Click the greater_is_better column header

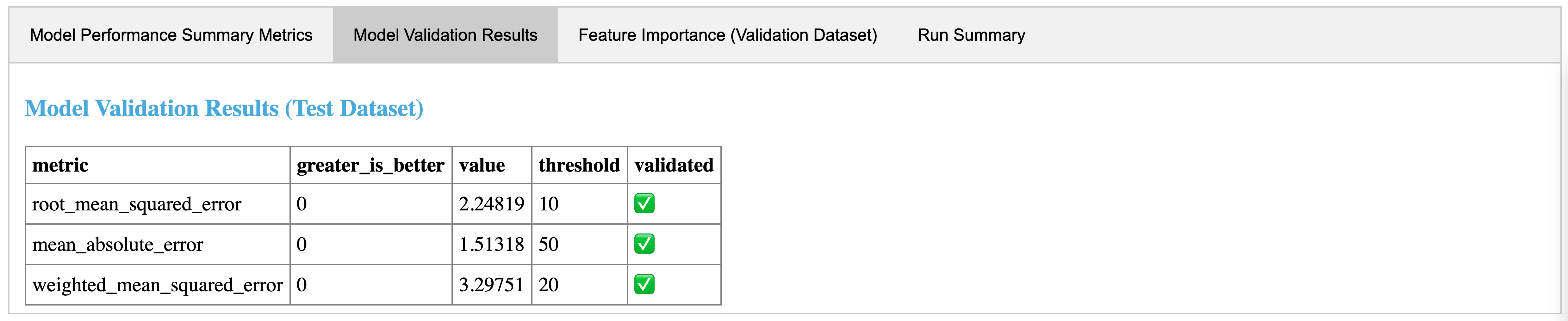(370, 165)
